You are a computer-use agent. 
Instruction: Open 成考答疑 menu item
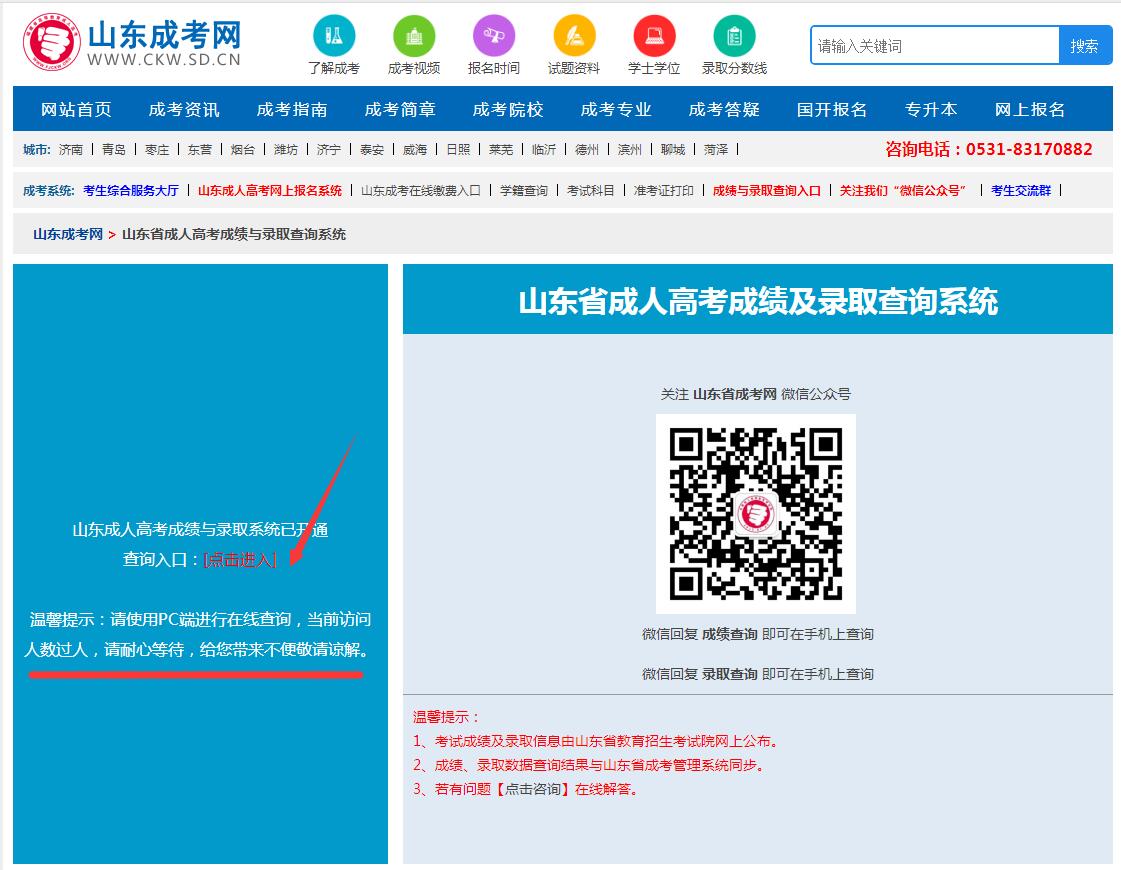(x=724, y=109)
